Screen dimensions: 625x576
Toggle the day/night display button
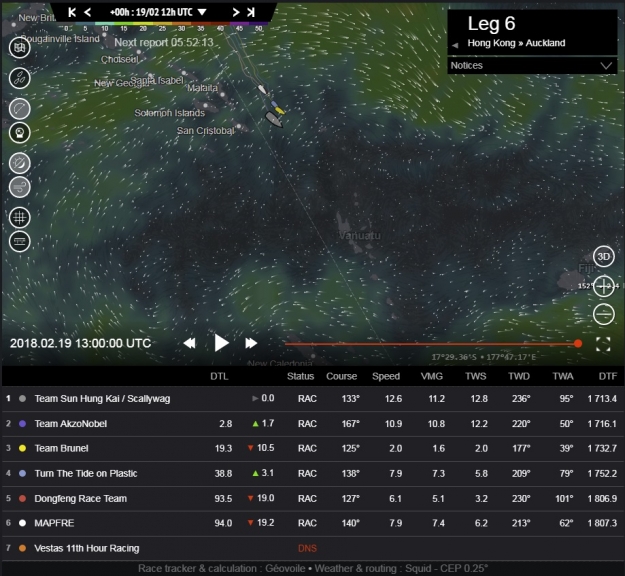pyautogui.click(x=20, y=163)
